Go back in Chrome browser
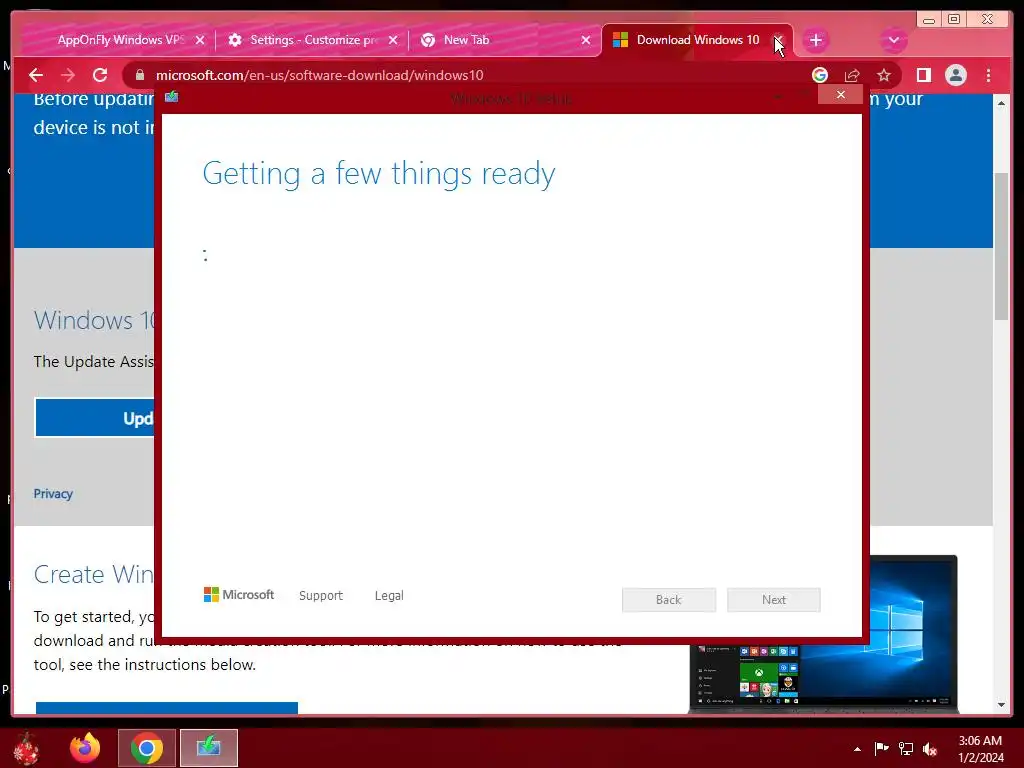1024x768 pixels. coord(36,75)
